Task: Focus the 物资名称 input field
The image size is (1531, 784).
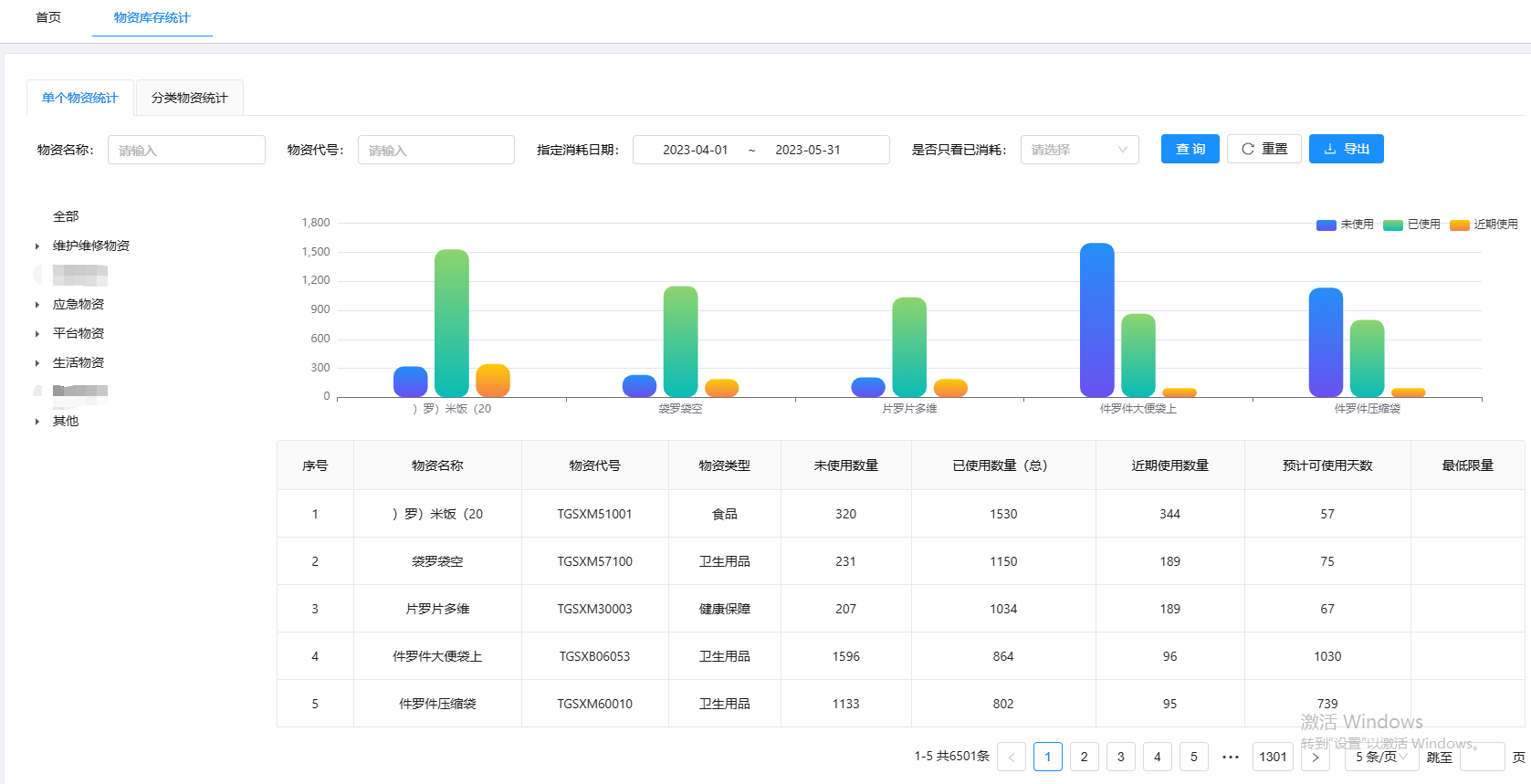Action: [186, 150]
